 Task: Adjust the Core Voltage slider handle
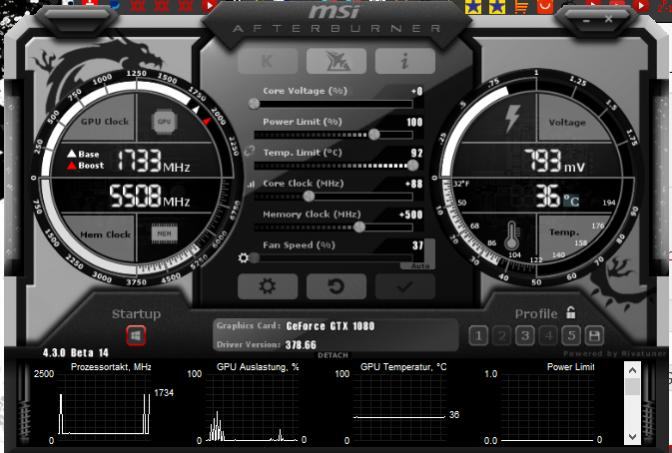tap(254, 104)
